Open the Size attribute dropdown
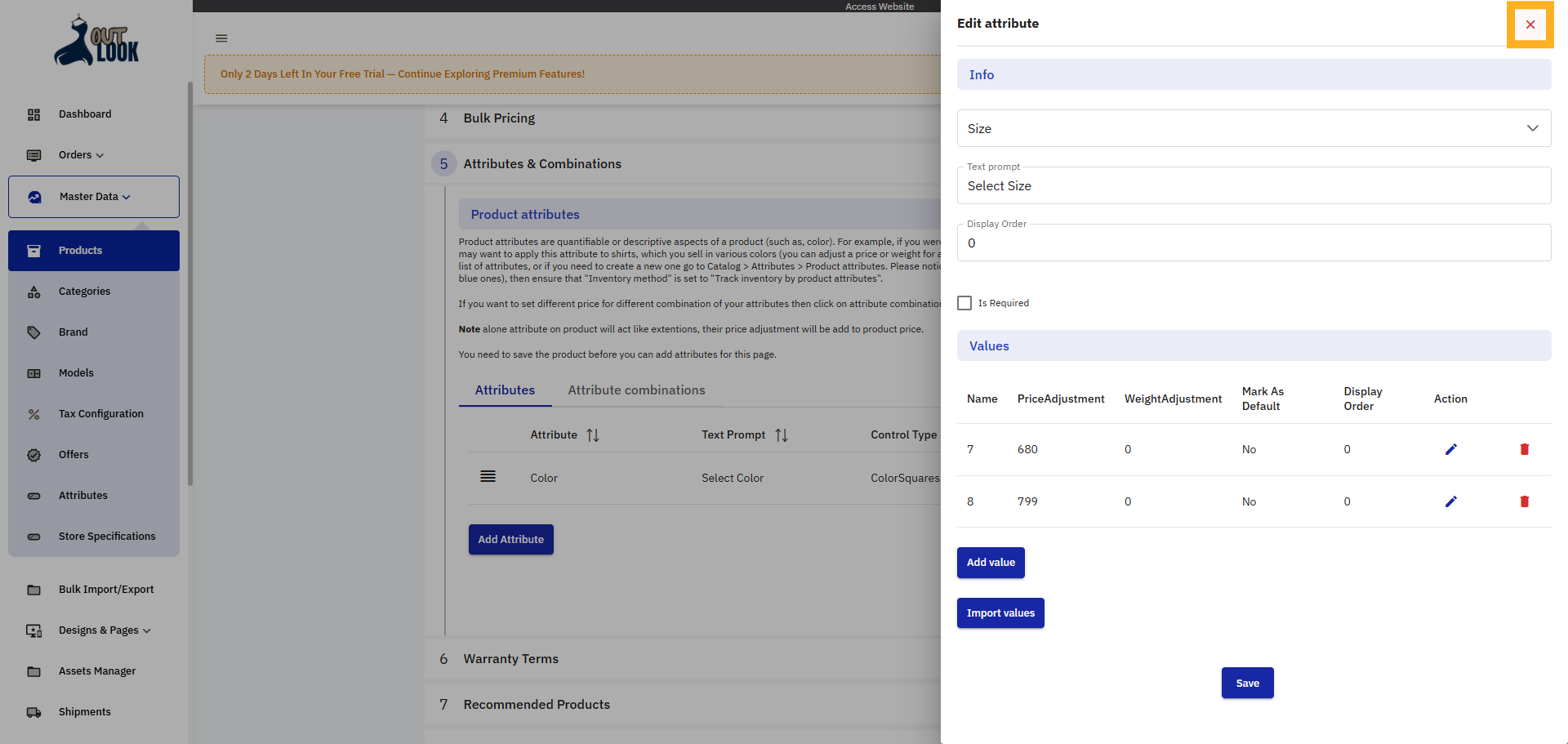 coord(1254,128)
